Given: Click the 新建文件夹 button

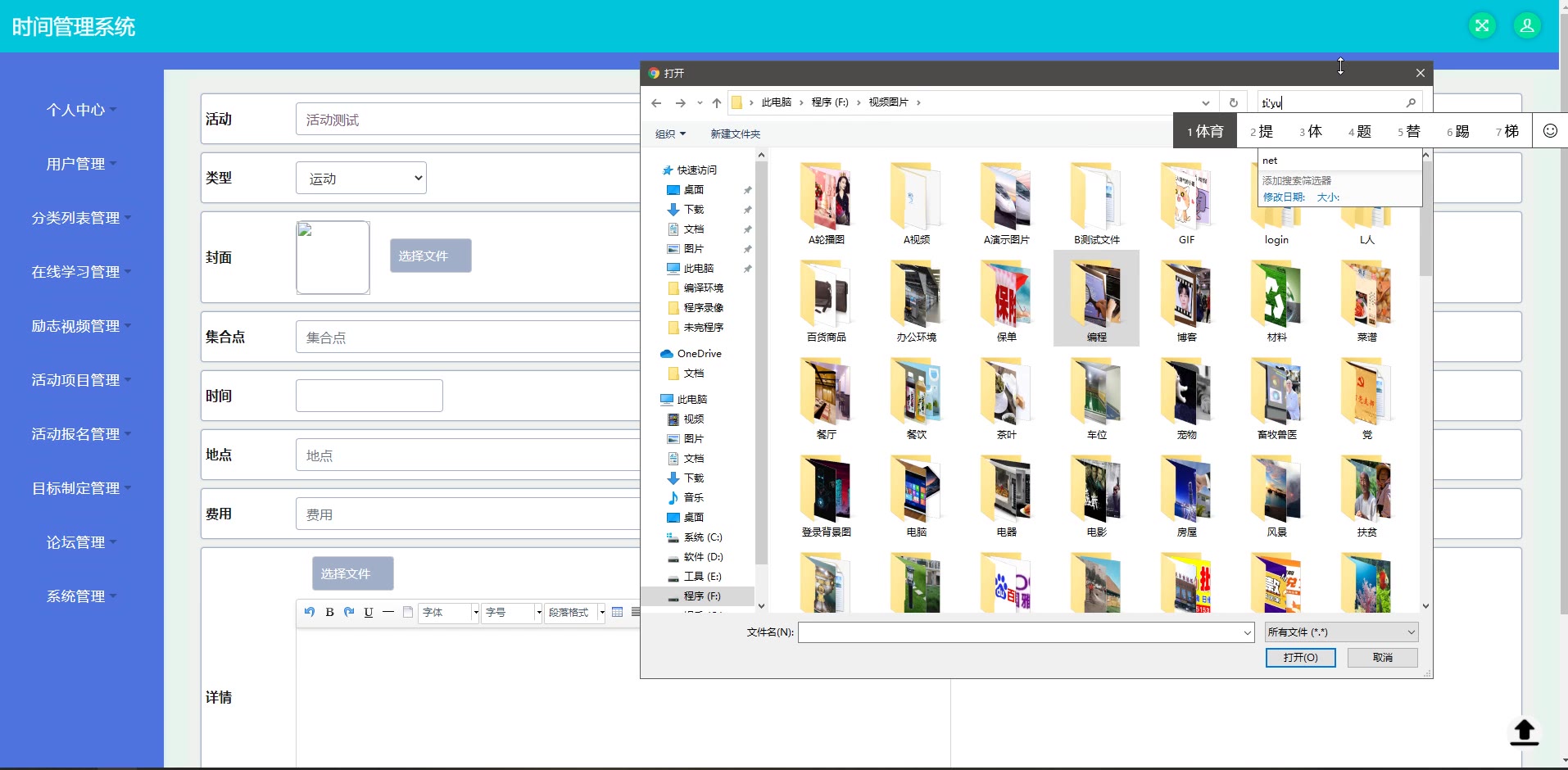Looking at the screenshot, I should (x=735, y=134).
